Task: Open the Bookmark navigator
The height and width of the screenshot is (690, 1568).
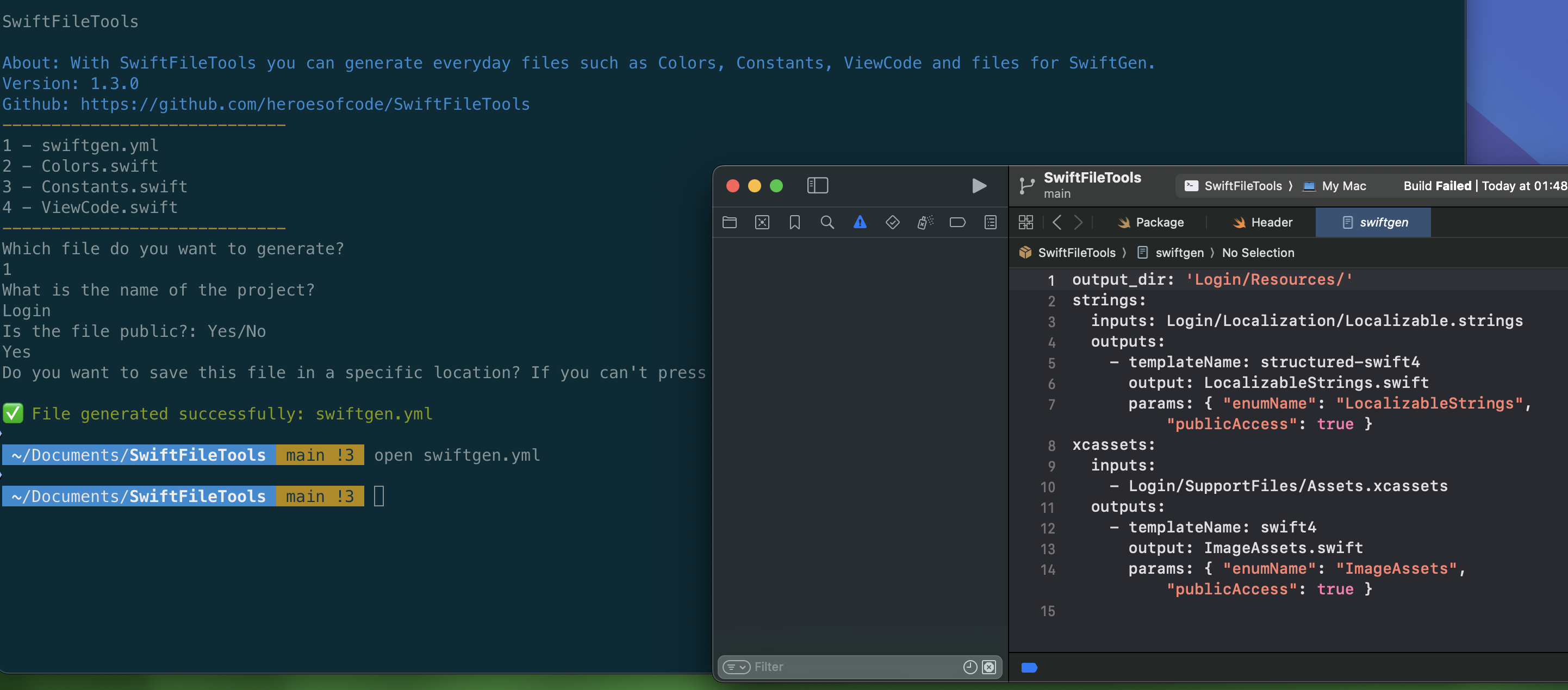Action: (x=794, y=222)
